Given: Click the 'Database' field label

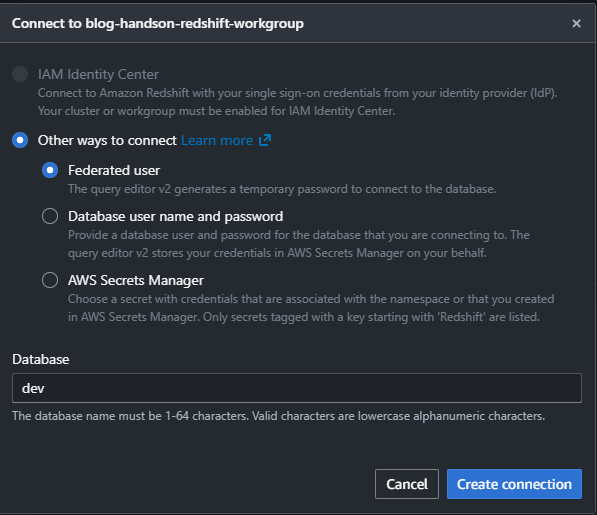Looking at the screenshot, I should [x=41, y=359].
